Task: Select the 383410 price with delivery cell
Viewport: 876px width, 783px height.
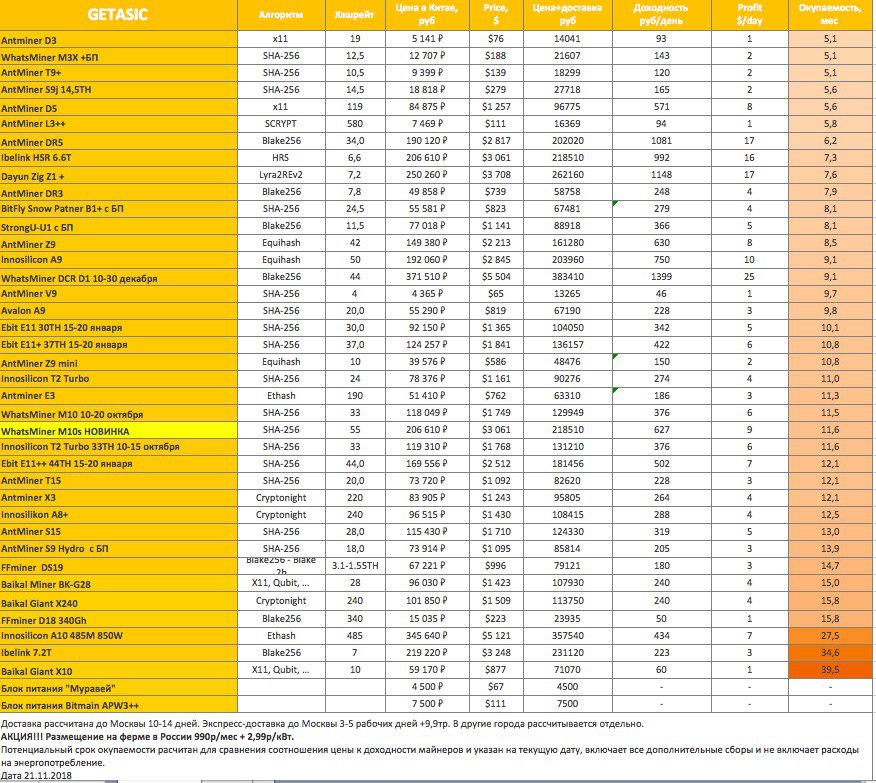Action: coord(568,277)
